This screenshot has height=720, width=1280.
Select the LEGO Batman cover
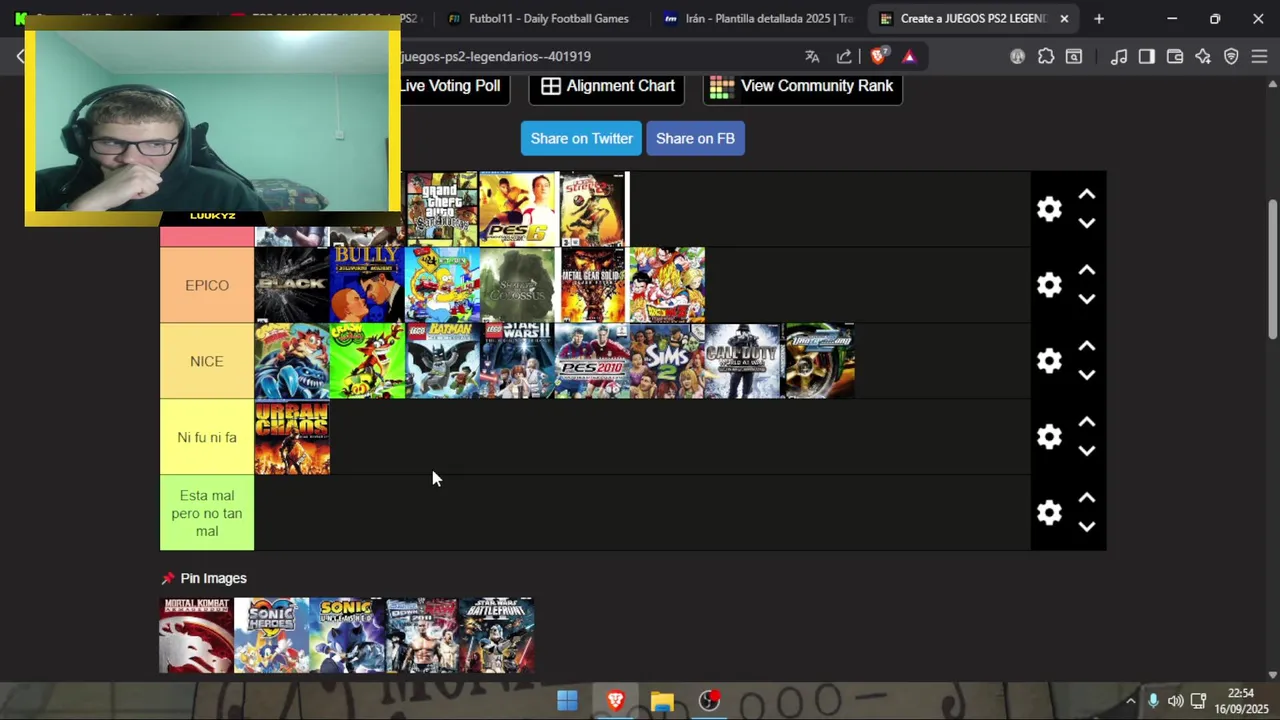tap(442, 361)
